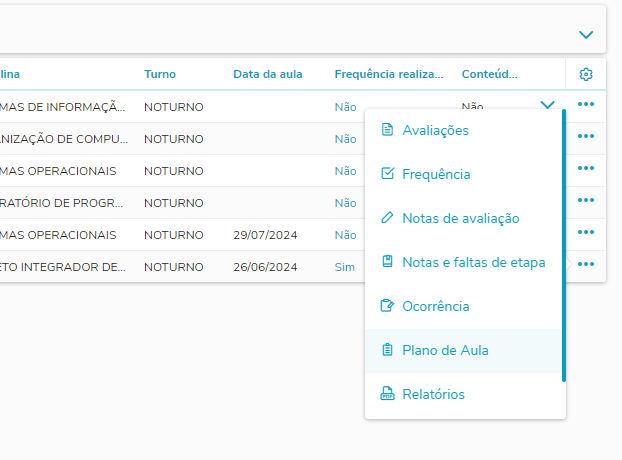
Task: Open the table column settings gear
Action: (586, 74)
